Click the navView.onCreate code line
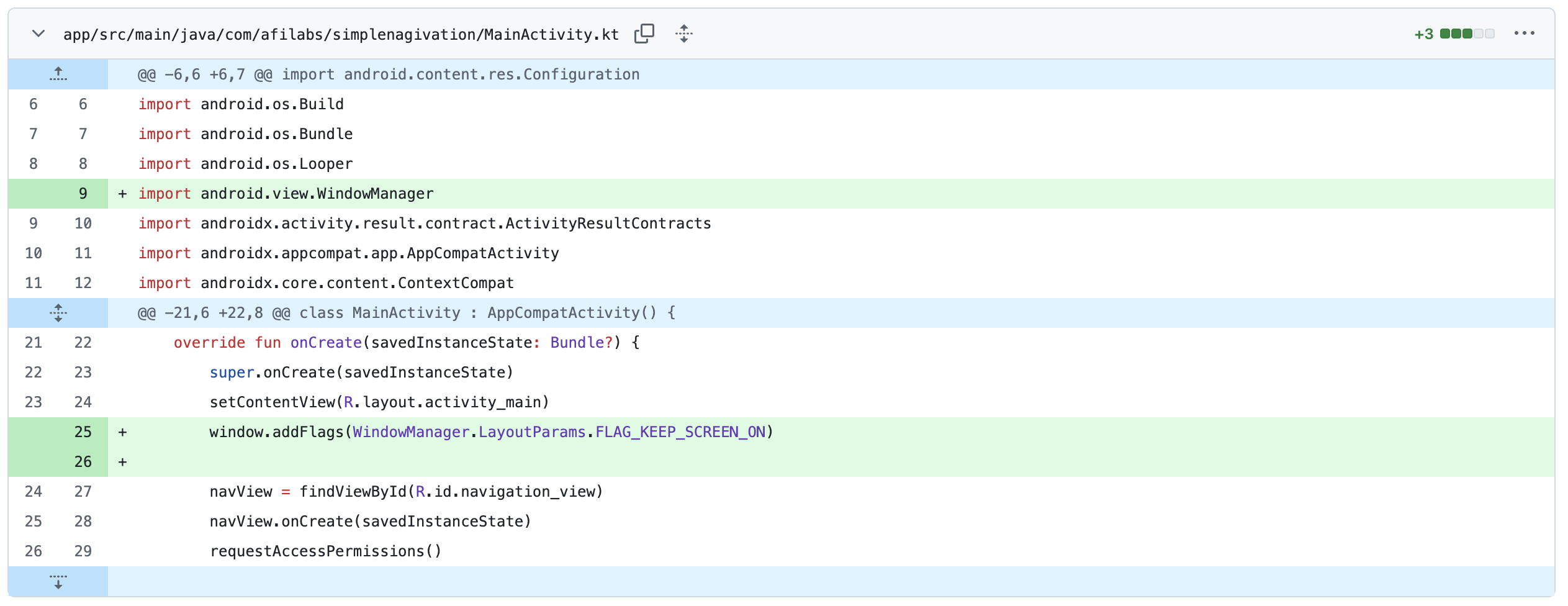The width and height of the screenshot is (1568, 606). click(x=371, y=522)
